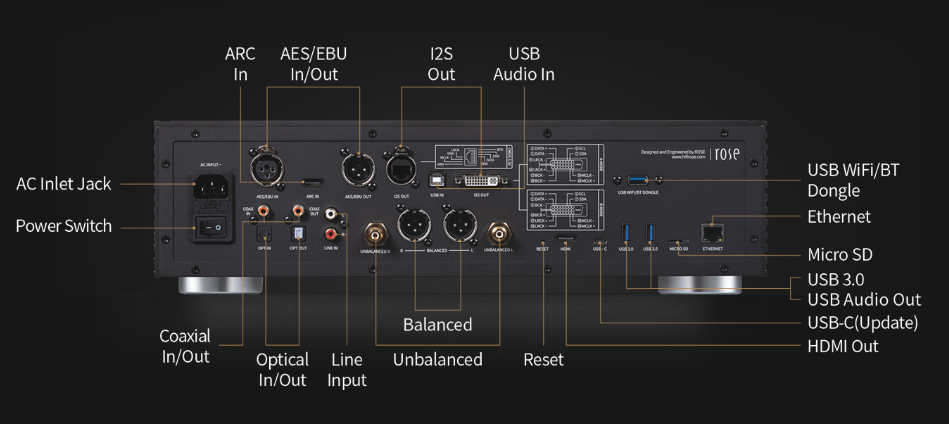Click the printed "USB WIFI/BT DONGLE" panel label
Screen dimensions: 949x424
[x=638, y=192]
